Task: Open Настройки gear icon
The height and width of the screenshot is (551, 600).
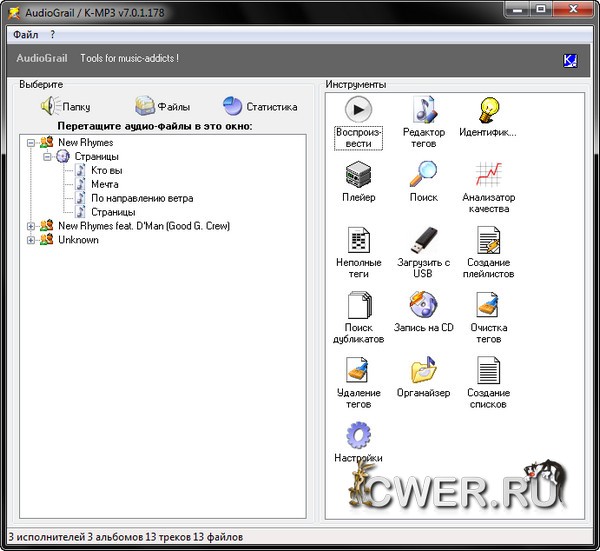Action: pyautogui.click(x=358, y=435)
